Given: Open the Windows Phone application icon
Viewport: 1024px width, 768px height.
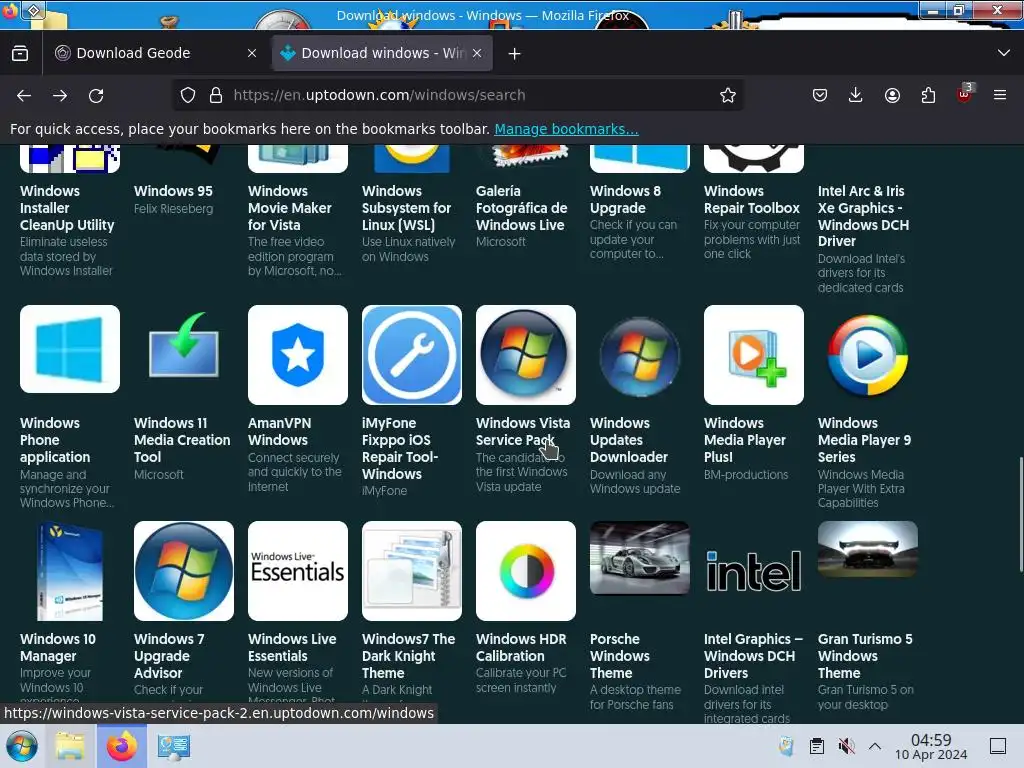Looking at the screenshot, I should 70,349.
